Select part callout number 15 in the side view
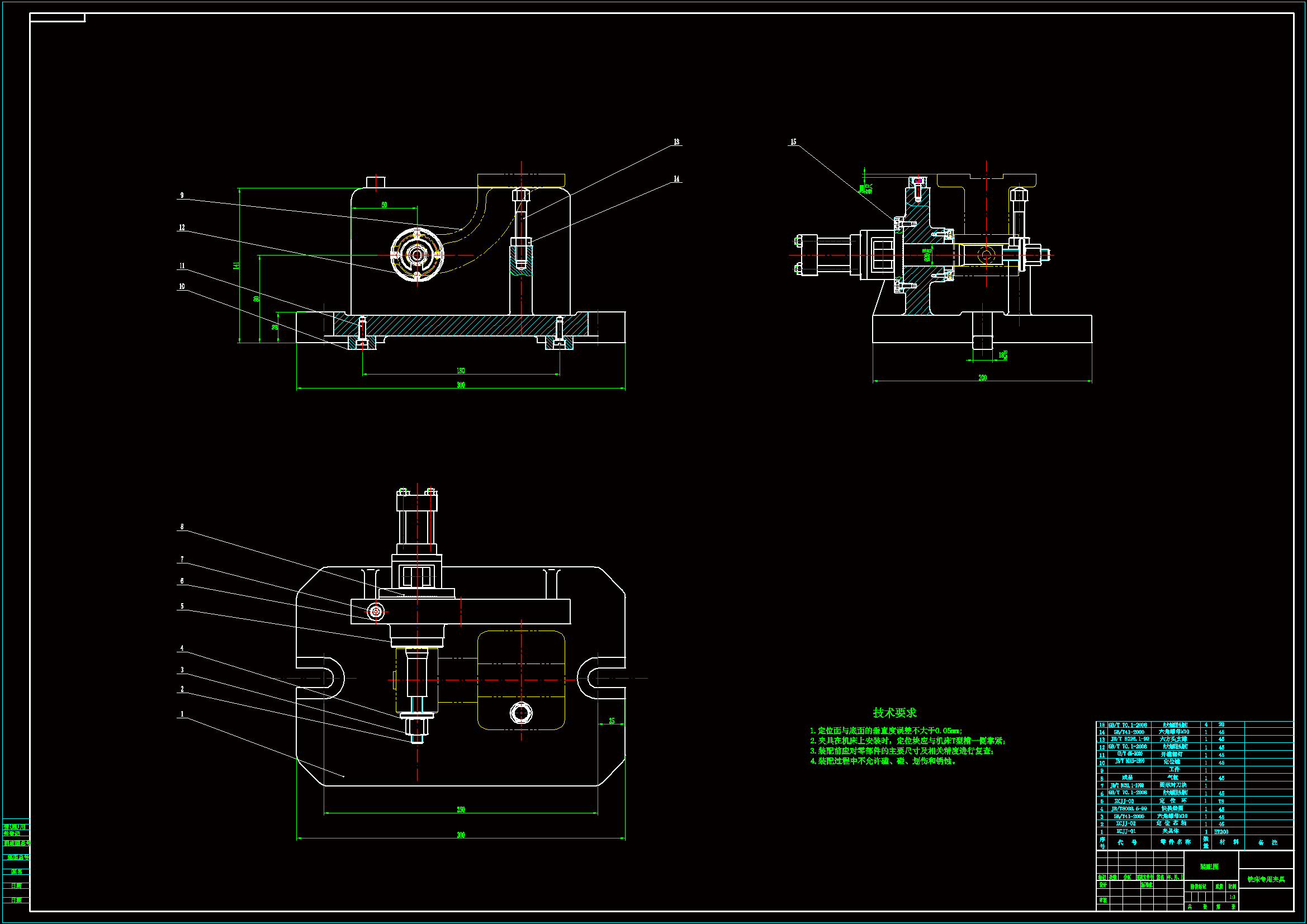1307x924 pixels. 794,142
